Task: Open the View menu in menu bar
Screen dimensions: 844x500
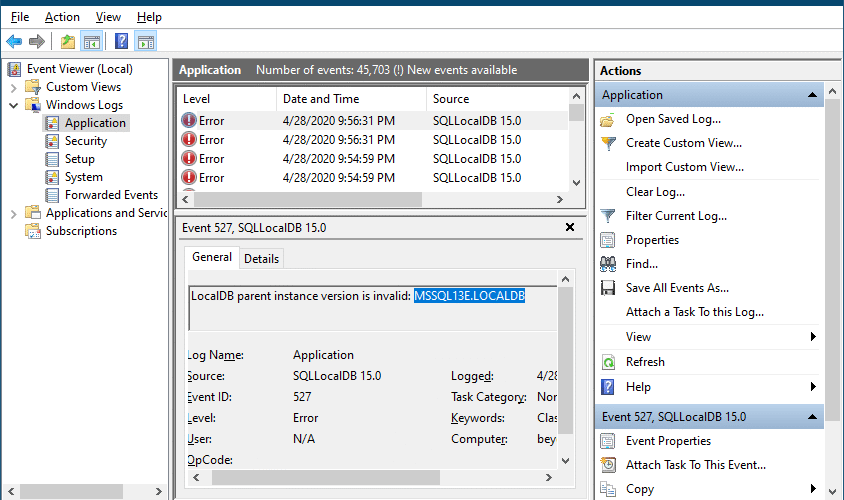Action: pyautogui.click(x=108, y=17)
